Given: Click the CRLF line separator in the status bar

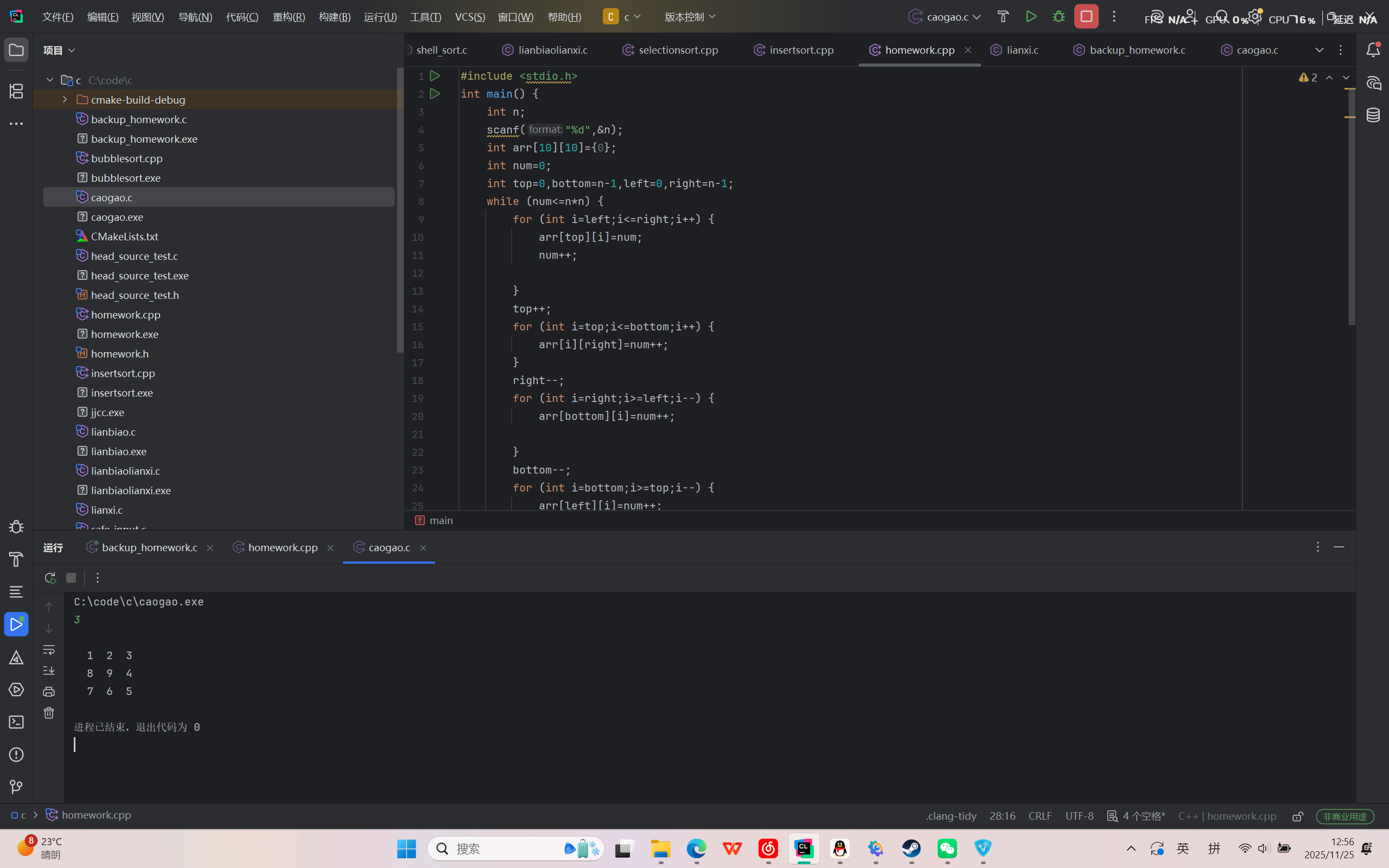Looking at the screenshot, I should tap(1040, 816).
